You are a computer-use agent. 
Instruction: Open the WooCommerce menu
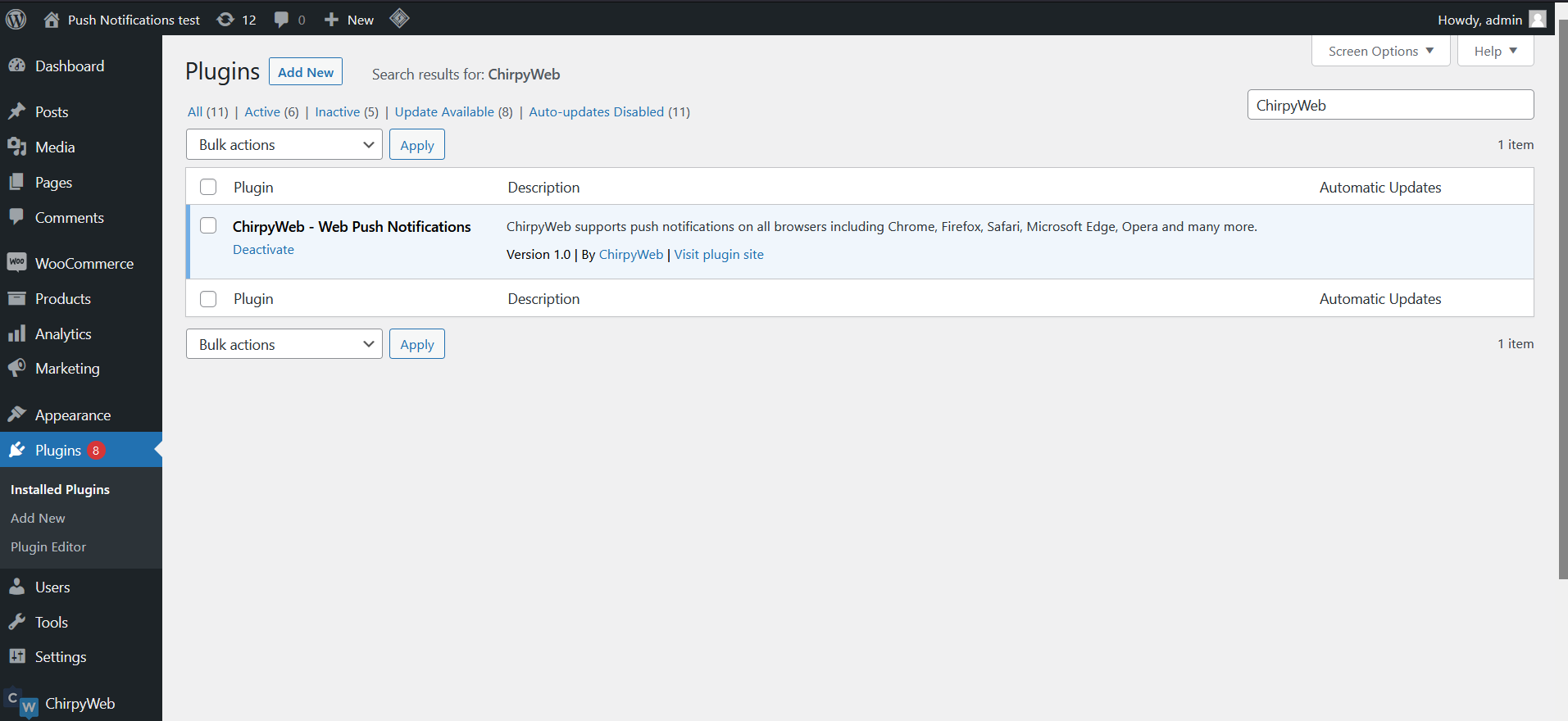(84, 263)
